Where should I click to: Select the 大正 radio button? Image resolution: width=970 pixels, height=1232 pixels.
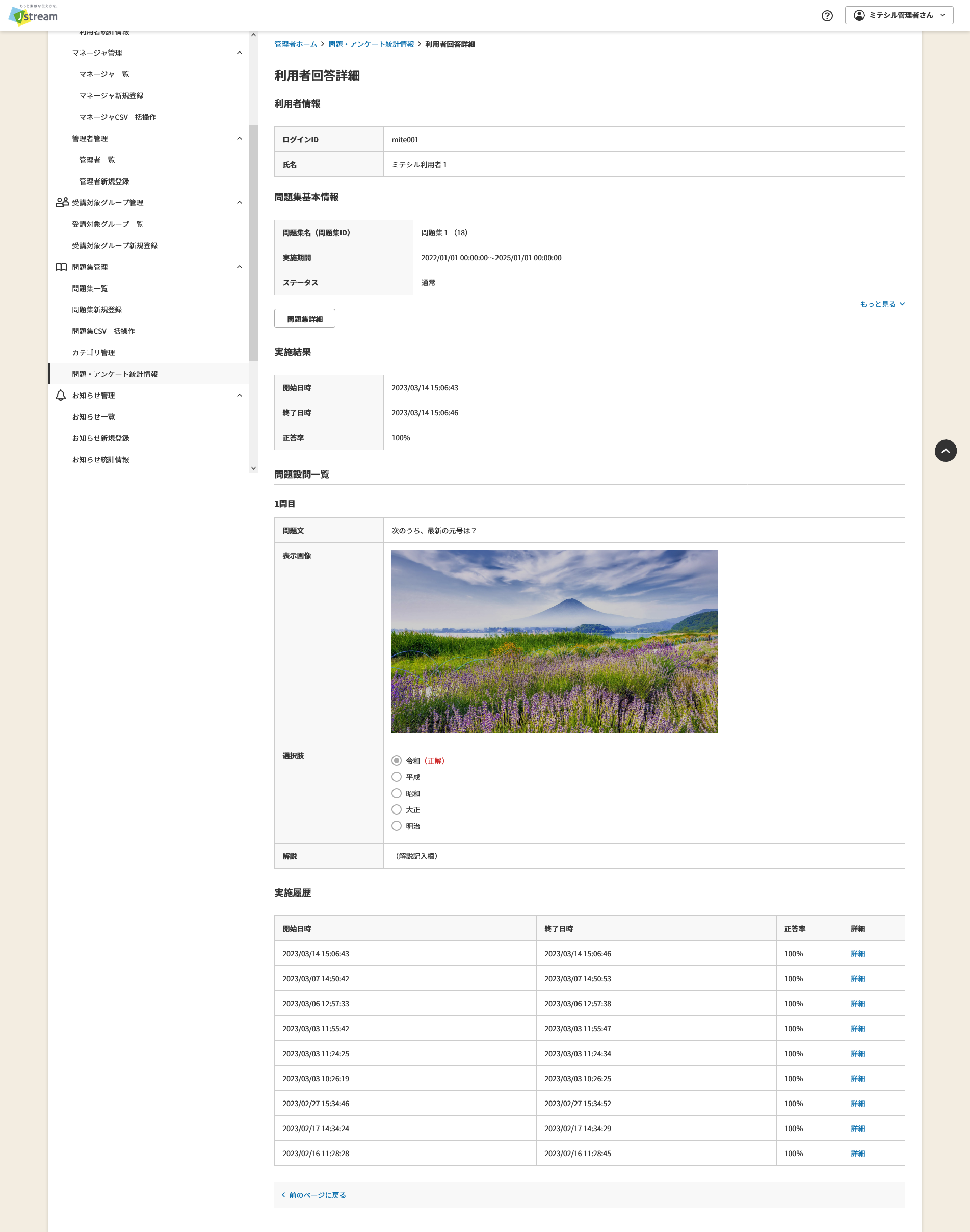pyautogui.click(x=397, y=809)
